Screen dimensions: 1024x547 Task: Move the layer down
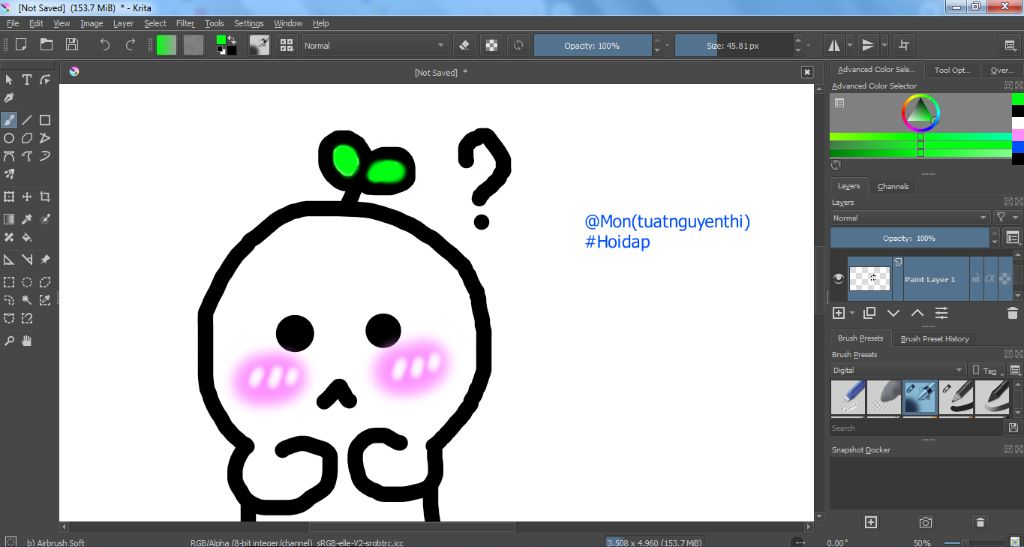click(x=893, y=313)
